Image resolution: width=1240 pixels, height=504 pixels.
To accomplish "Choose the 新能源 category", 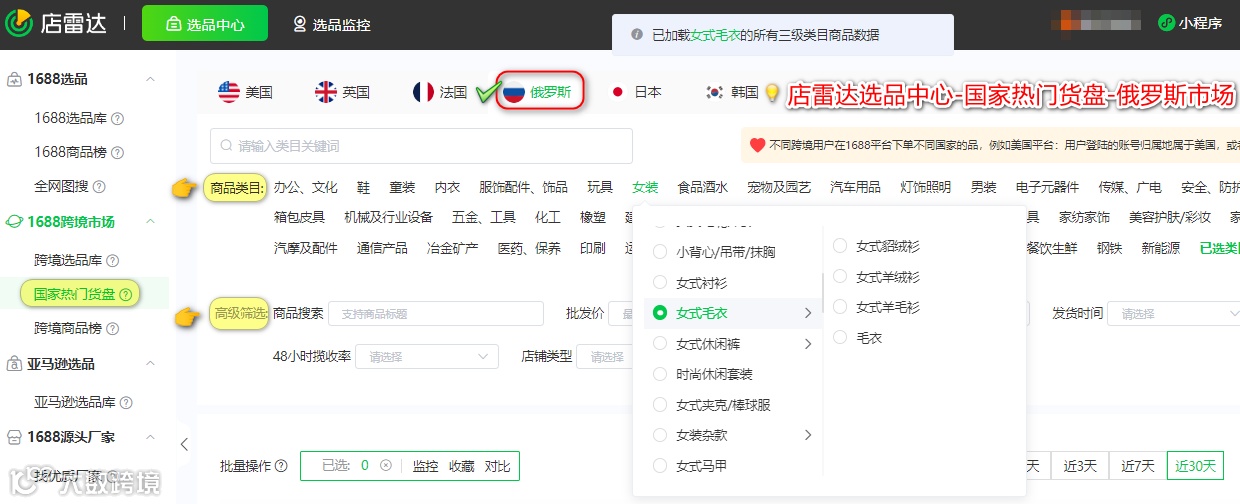I will tap(1161, 248).
